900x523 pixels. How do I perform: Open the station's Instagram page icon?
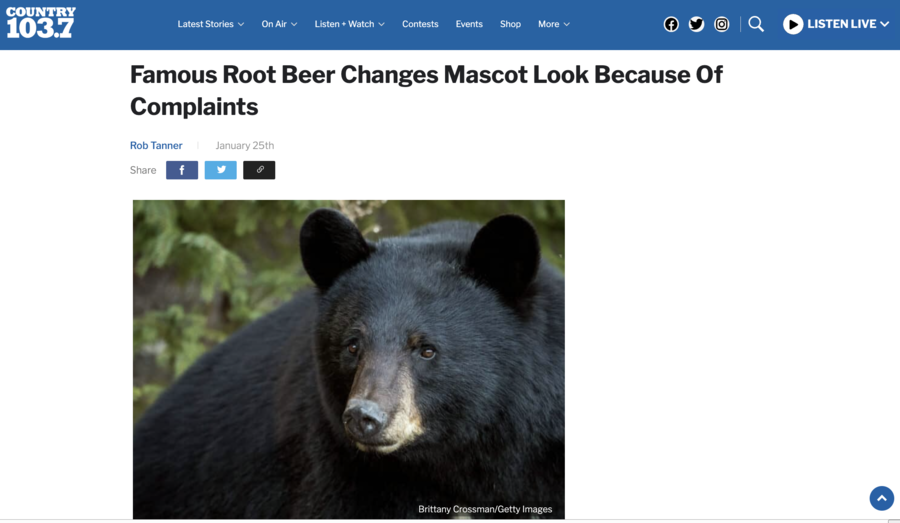(721, 24)
